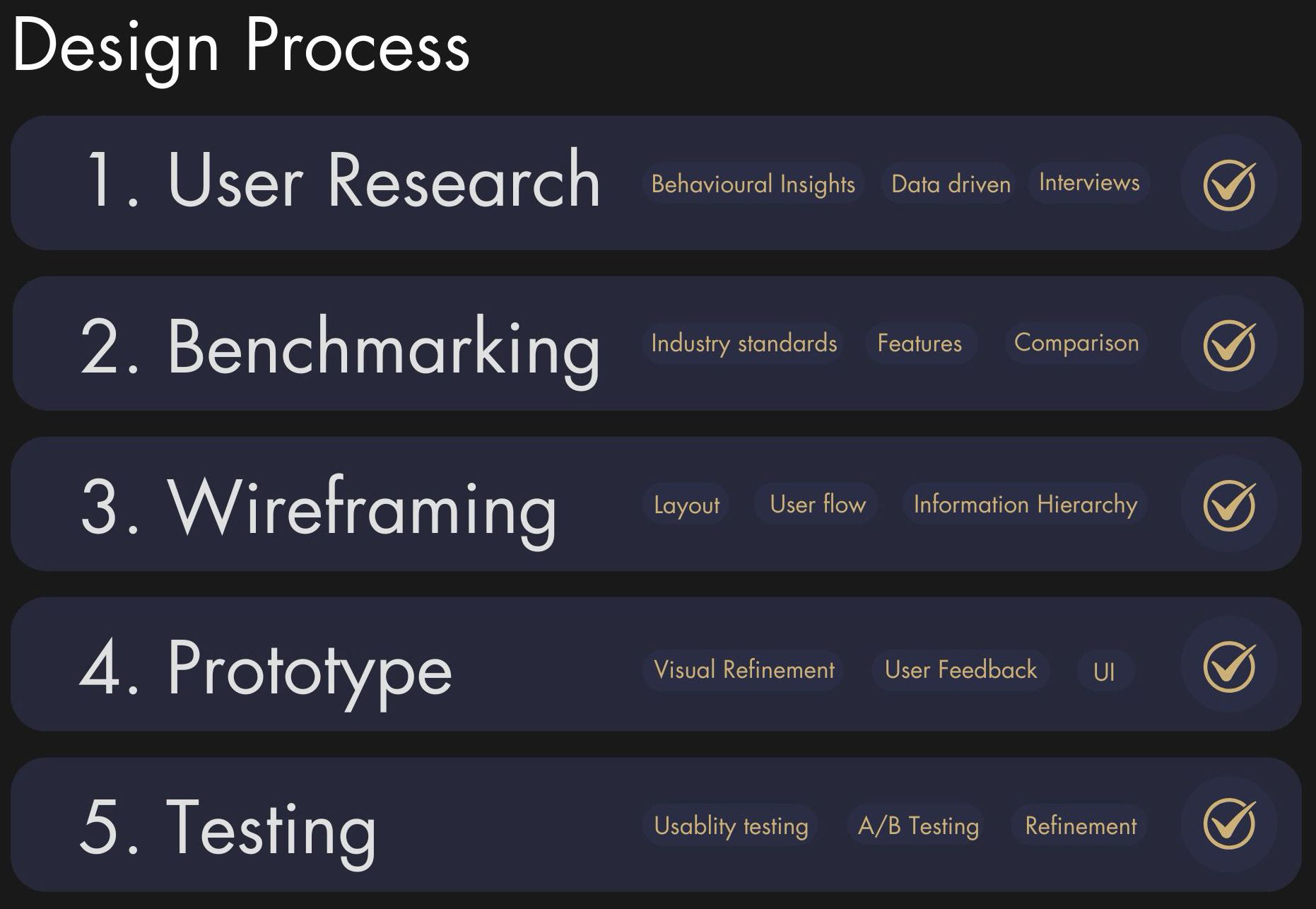Open the 1. User Research heading
This screenshot has height=909, width=1316.
pyautogui.click(x=342, y=181)
